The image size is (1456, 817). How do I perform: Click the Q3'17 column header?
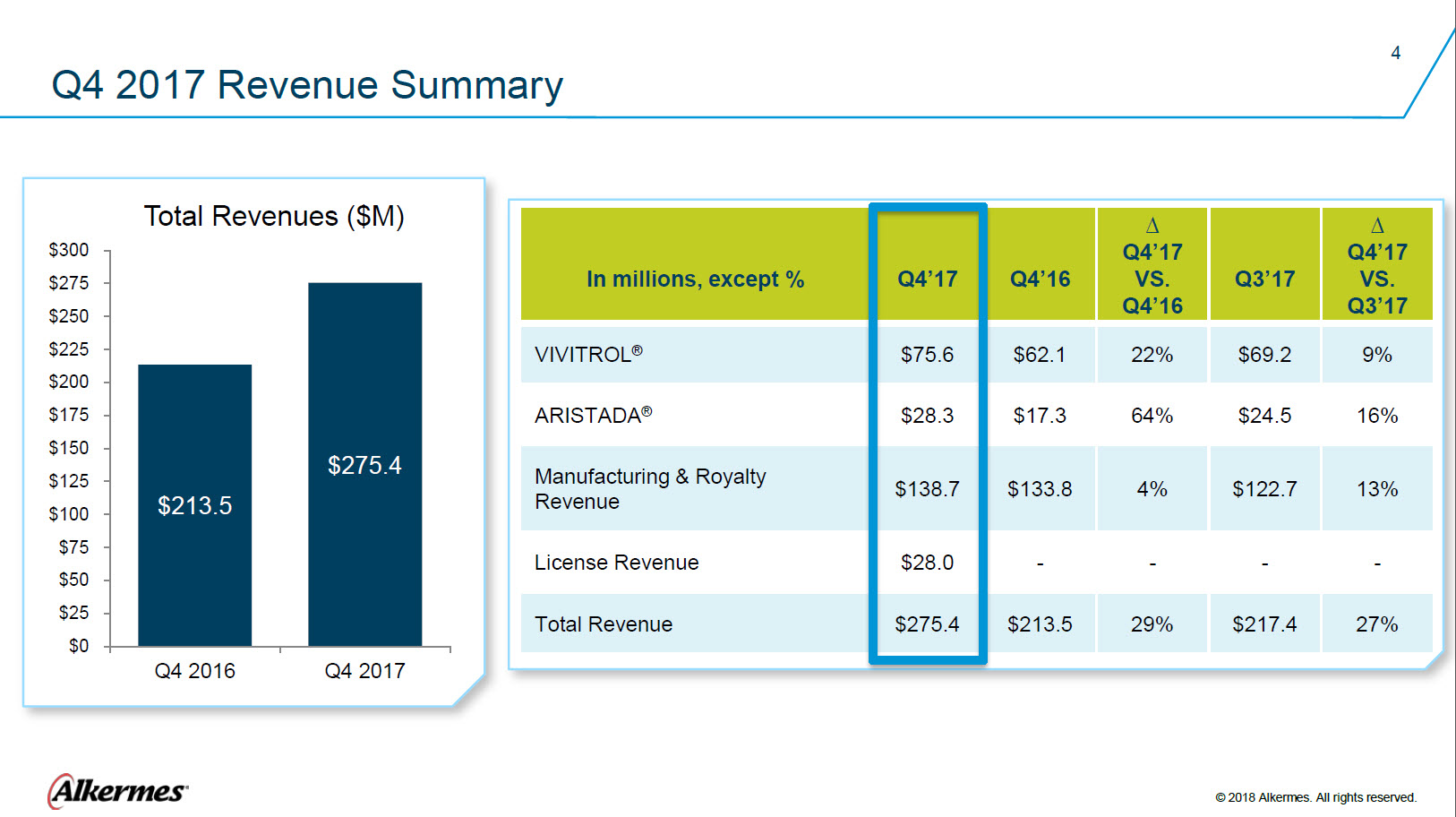[1264, 279]
